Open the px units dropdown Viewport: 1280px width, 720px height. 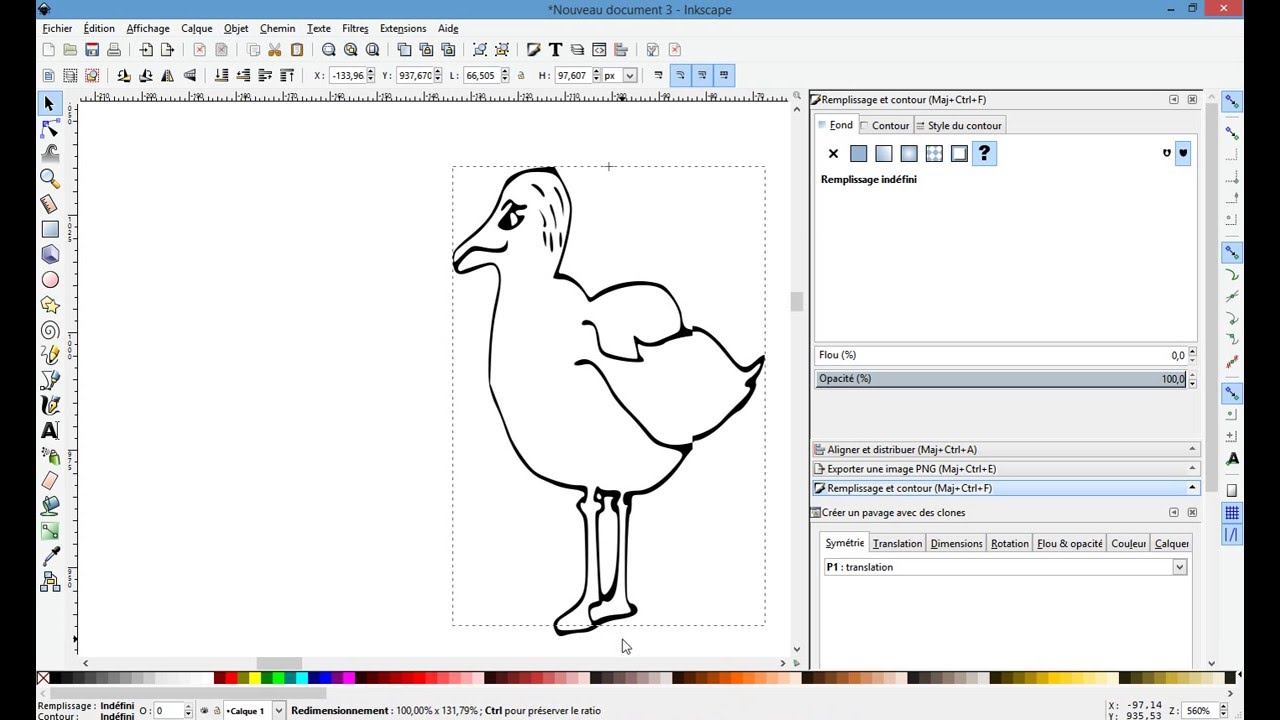629,75
